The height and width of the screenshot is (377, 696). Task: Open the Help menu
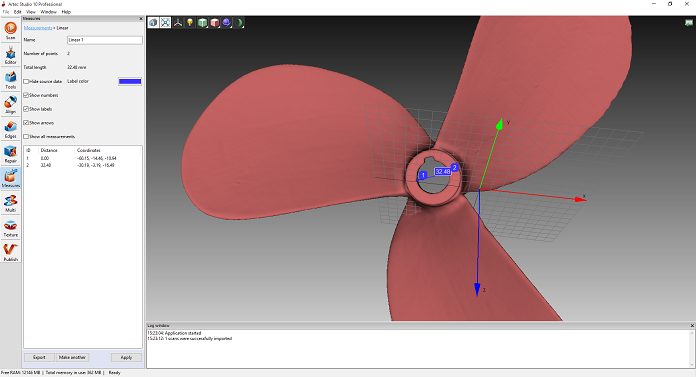pyautogui.click(x=66, y=12)
